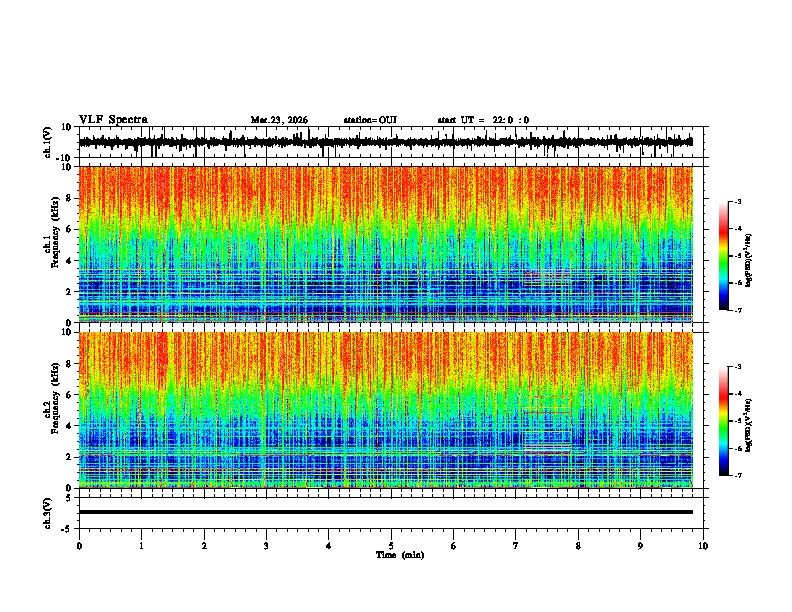Click the ch.1 color bar log(PSD) units label
This screenshot has width=792, height=612.
[x=749, y=260]
